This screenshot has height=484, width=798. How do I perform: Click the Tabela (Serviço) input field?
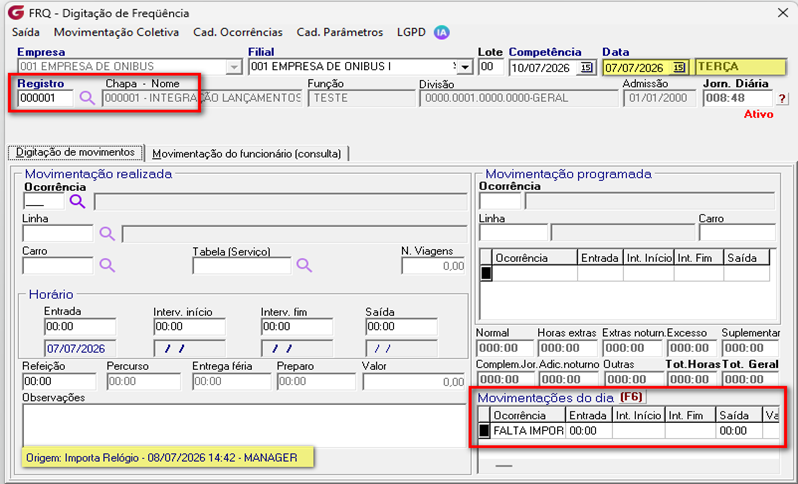tap(242, 265)
